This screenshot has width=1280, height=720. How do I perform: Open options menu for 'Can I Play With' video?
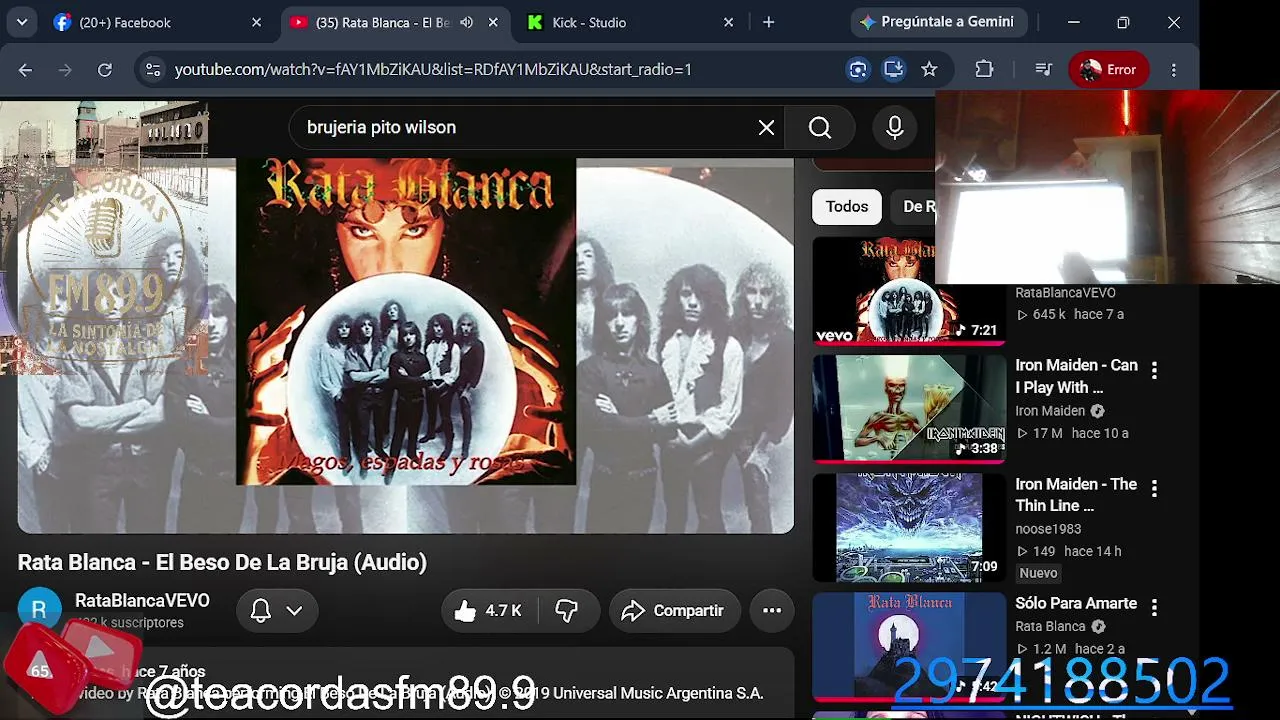coord(1154,370)
